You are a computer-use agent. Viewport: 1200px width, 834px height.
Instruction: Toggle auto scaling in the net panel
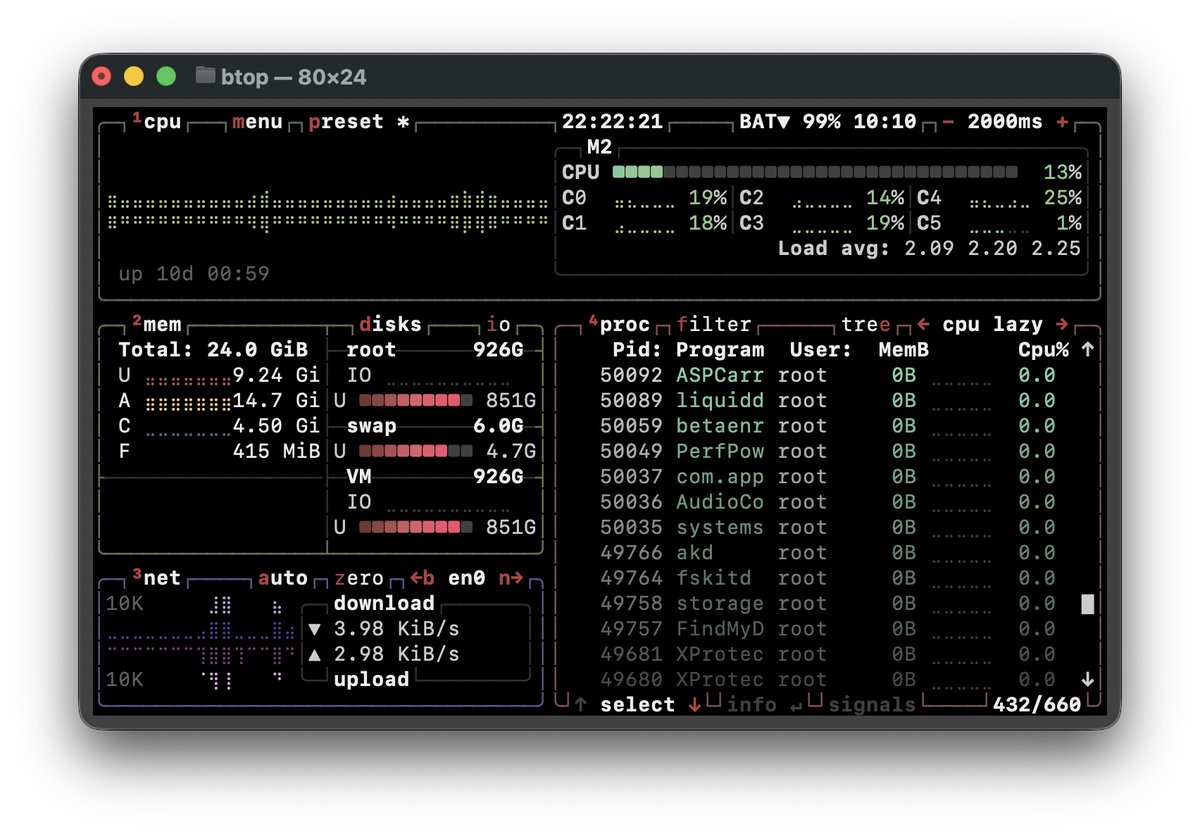pos(284,577)
